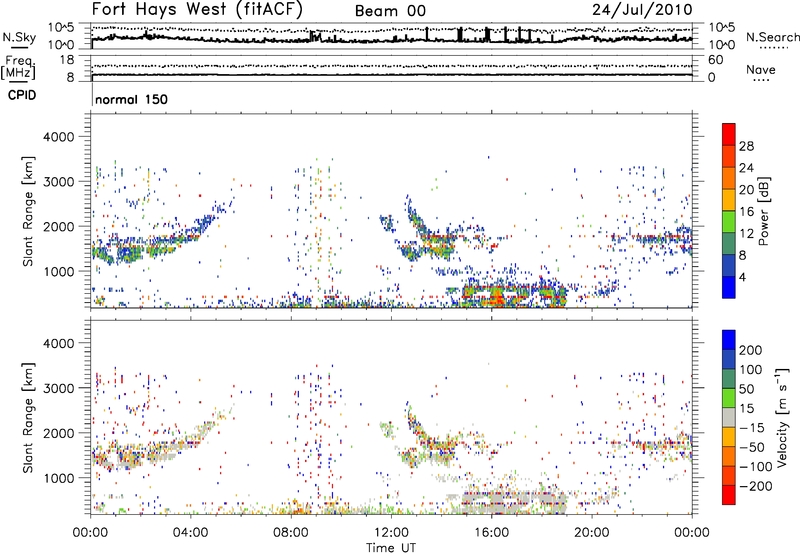Select the positive '50' Velocity colorbar tick
Image resolution: width=800 pixels, height=554 pixels.
(x=746, y=389)
